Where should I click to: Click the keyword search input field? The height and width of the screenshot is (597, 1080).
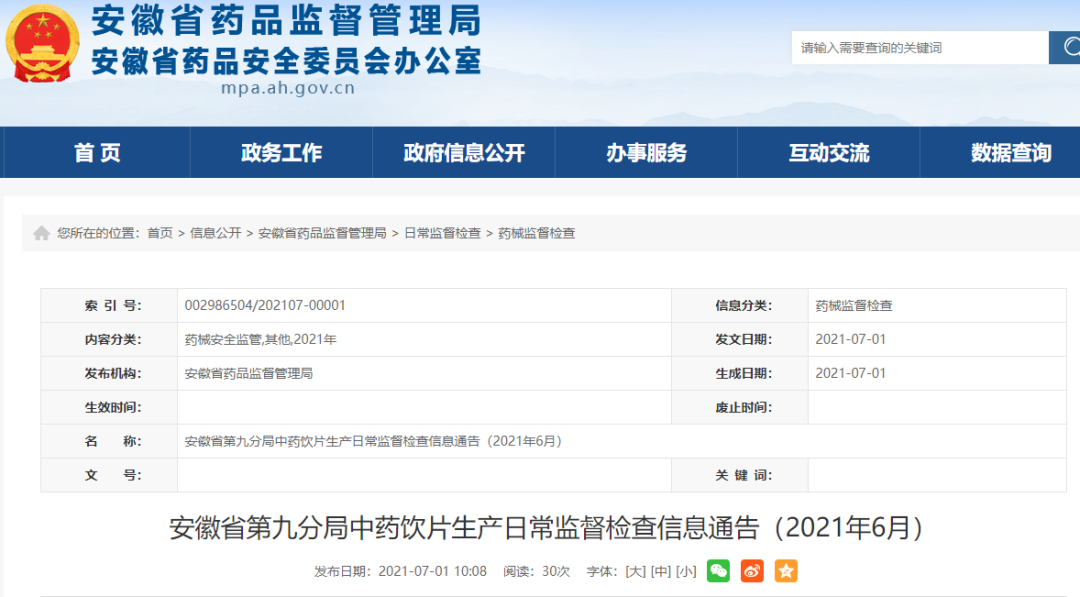pos(918,47)
